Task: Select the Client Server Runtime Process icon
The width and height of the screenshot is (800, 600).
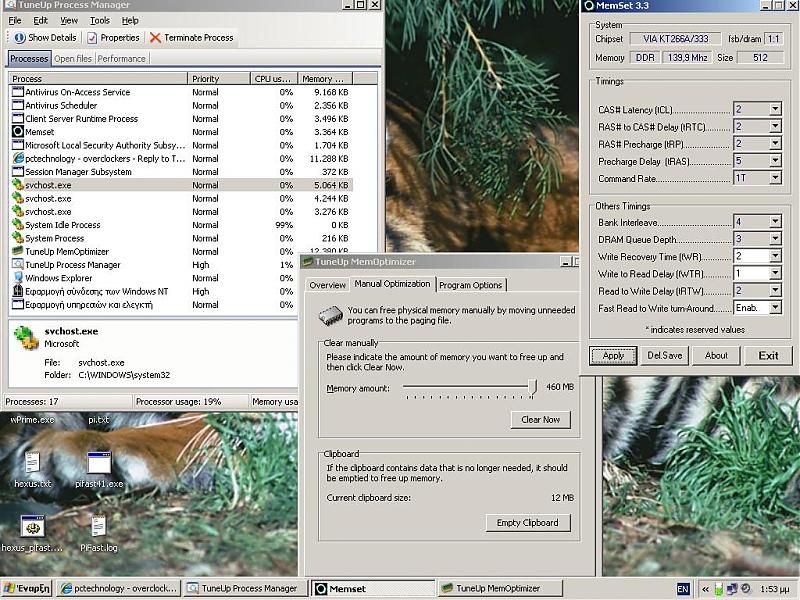Action: (x=18, y=118)
